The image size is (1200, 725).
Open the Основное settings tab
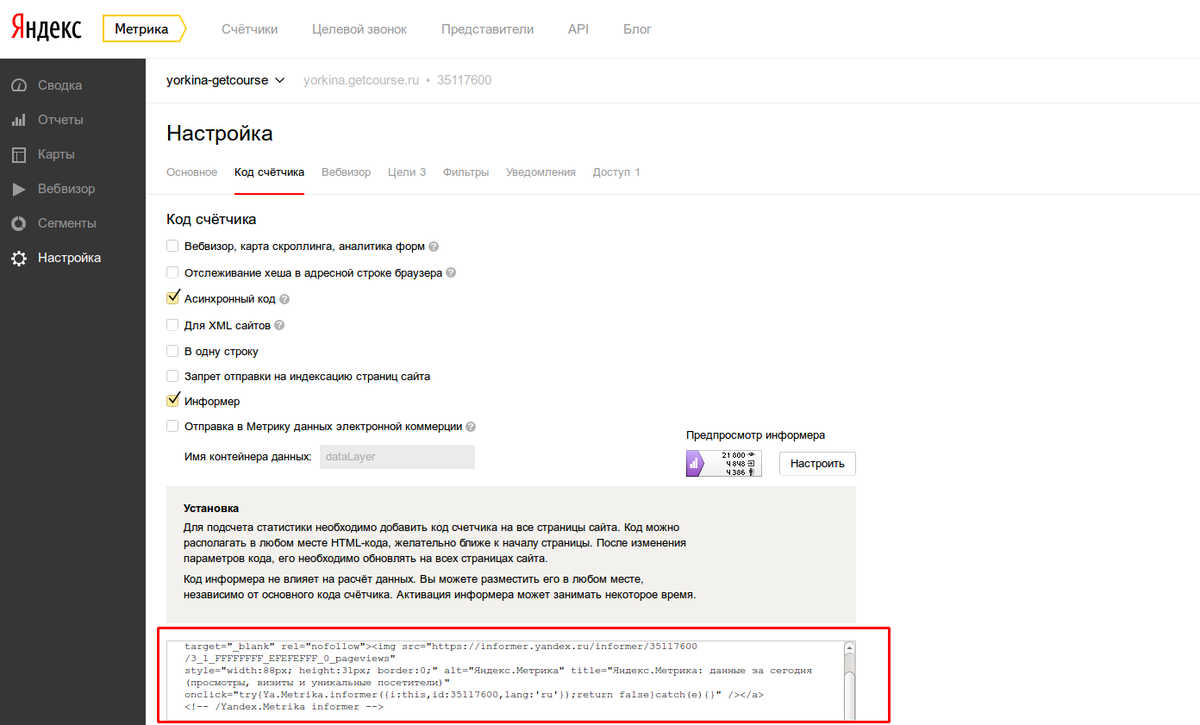click(x=192, y=172)
